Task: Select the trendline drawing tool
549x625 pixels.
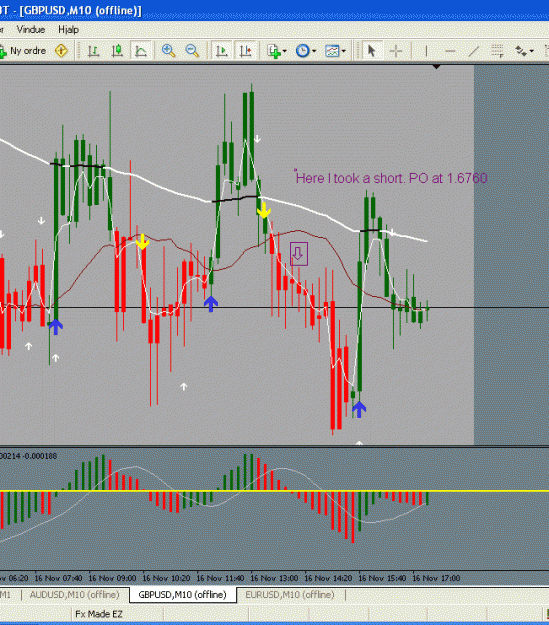Action: [x=474, y=51]
